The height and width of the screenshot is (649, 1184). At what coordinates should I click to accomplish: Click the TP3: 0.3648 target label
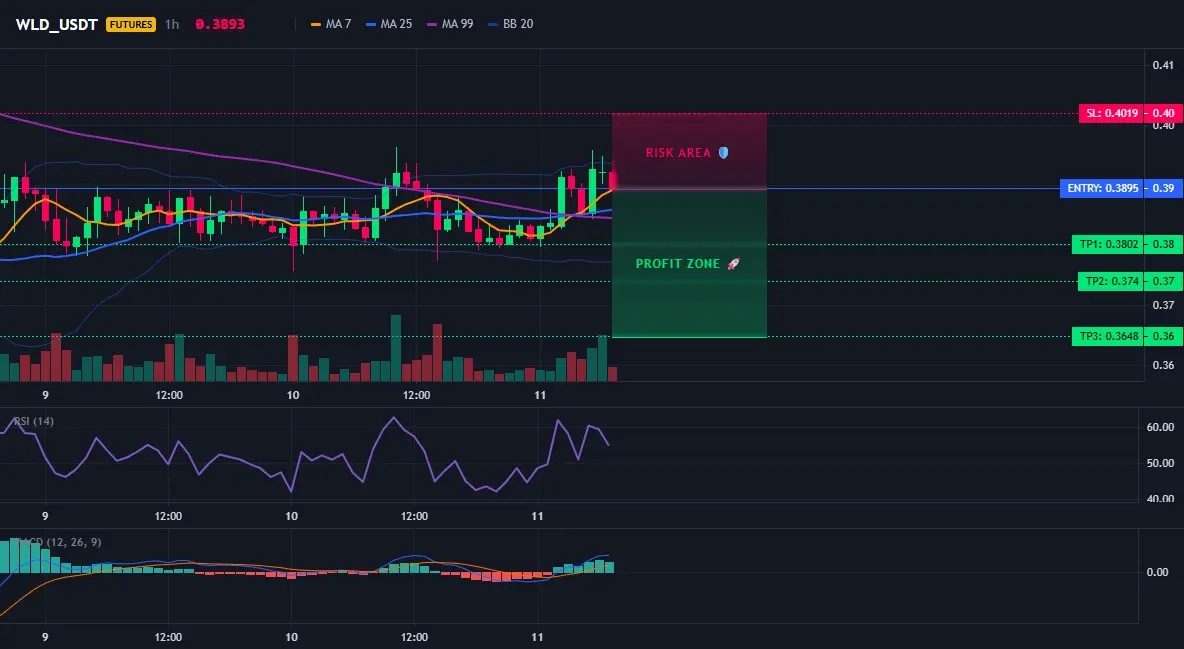point(1108,336)
